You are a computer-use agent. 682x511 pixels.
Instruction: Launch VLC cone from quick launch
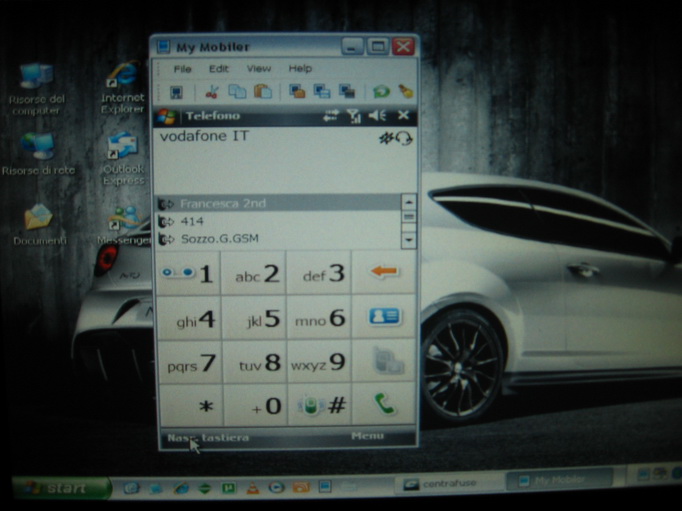(x=253, y=488)
